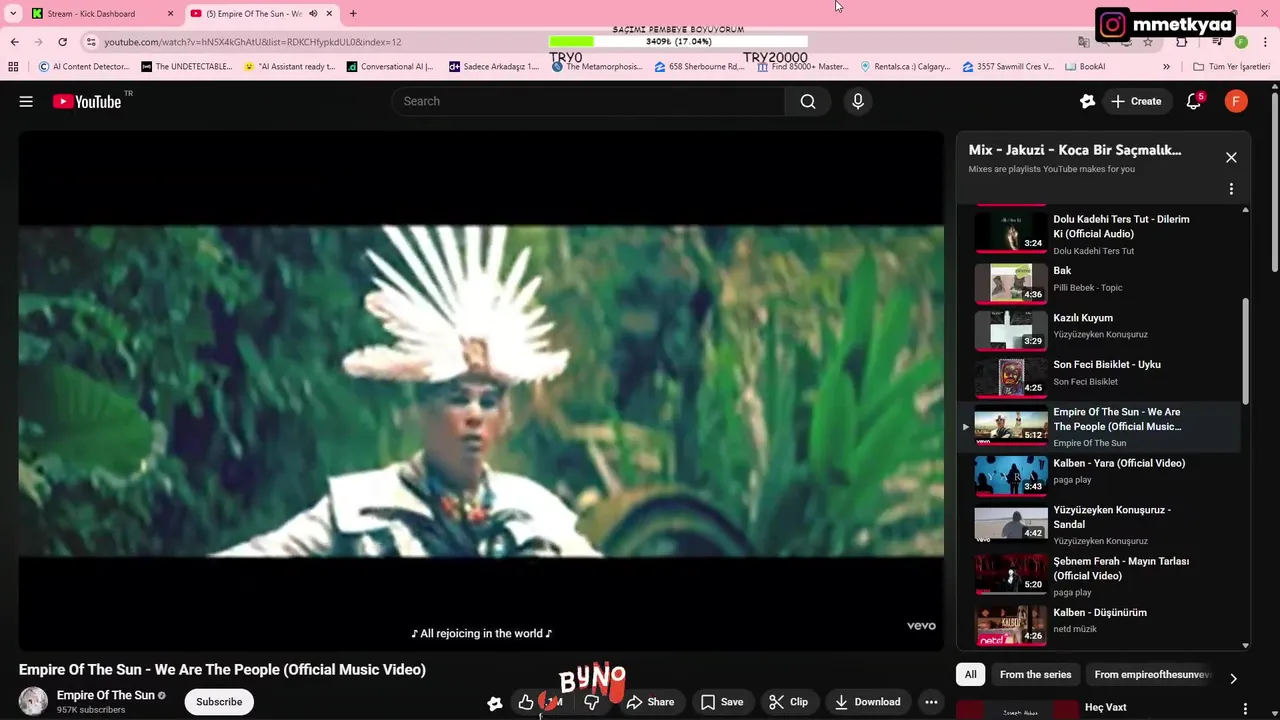Select the From empireofthesunvevo chip
Image resolution: width=1280 pixels, height=720 pixels.
pyautogui.click(x=1152, y=675)
